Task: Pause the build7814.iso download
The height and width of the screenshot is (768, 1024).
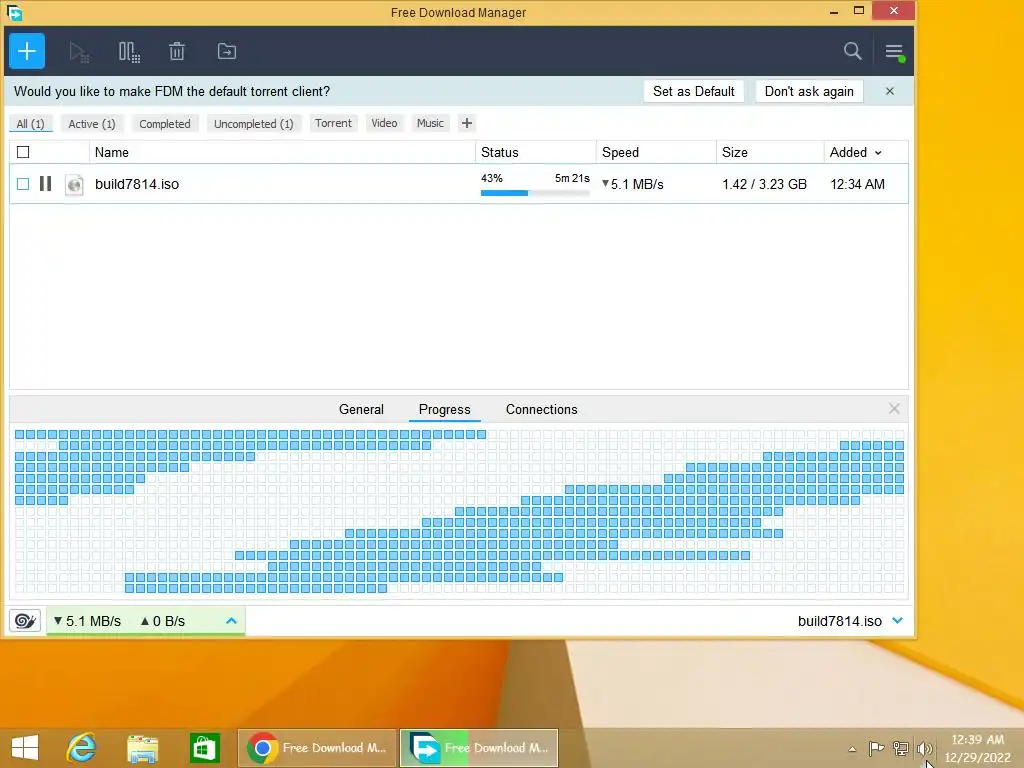Action: coord(45,184)
